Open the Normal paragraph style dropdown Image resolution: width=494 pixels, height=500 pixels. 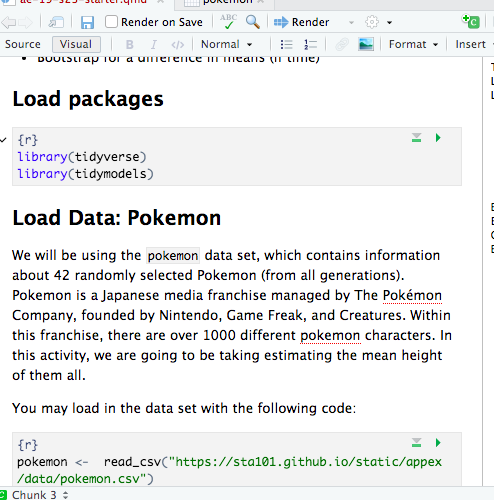pyautogui.click(x=226, y=44)
